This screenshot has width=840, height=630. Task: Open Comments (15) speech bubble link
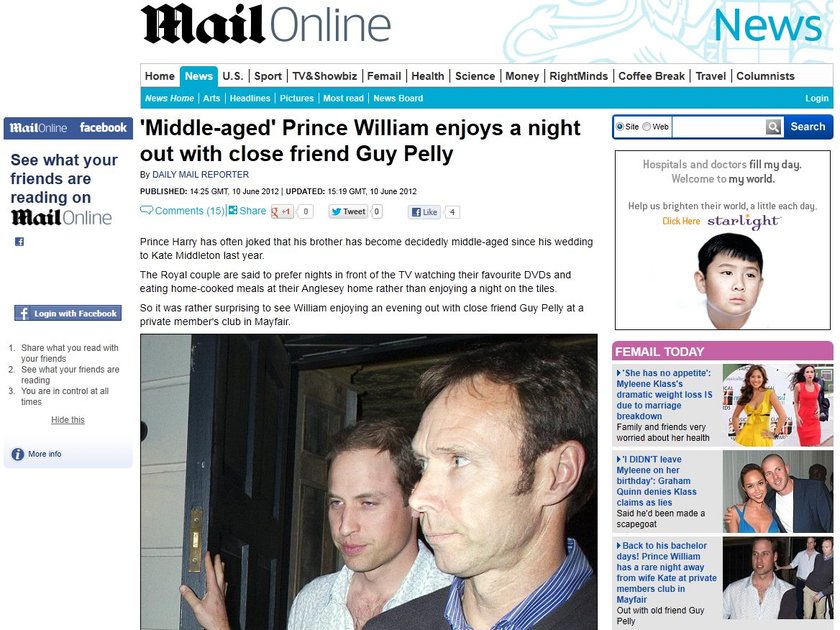coord(182,211)
